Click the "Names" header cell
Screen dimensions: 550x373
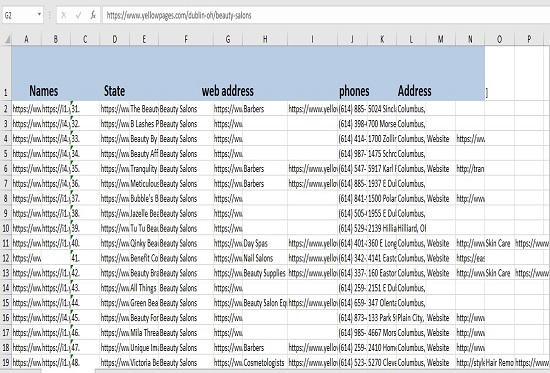click(43, 91)
